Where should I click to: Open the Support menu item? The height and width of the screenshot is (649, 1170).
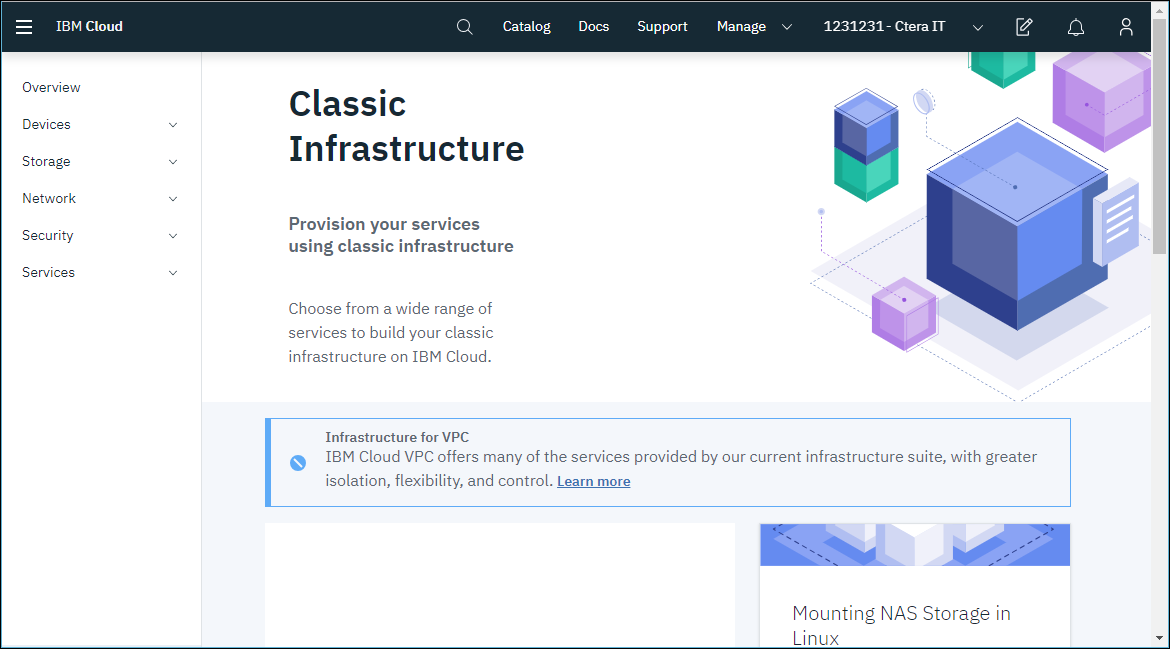(662, 26)
